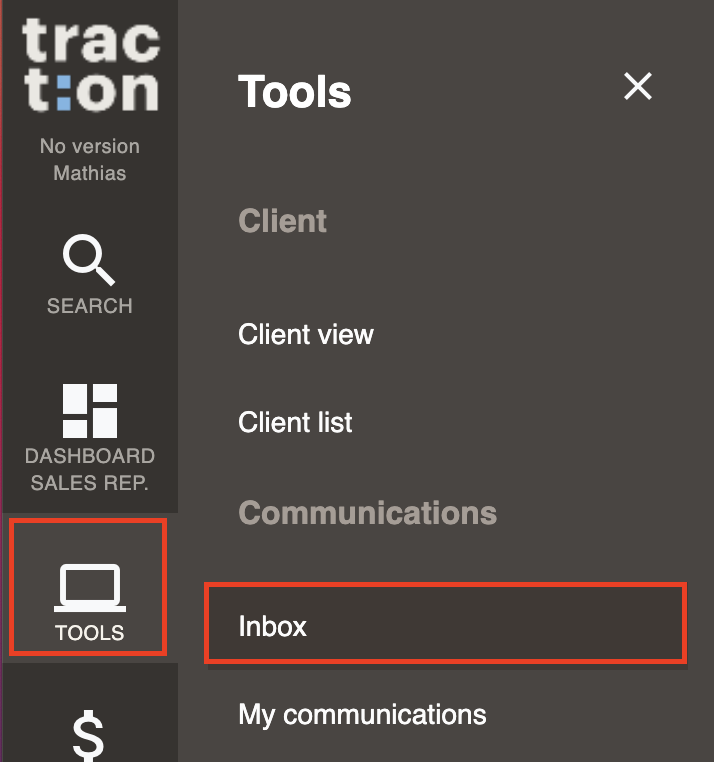
Task: Click the Tools panel title
Action: point(295,92)
